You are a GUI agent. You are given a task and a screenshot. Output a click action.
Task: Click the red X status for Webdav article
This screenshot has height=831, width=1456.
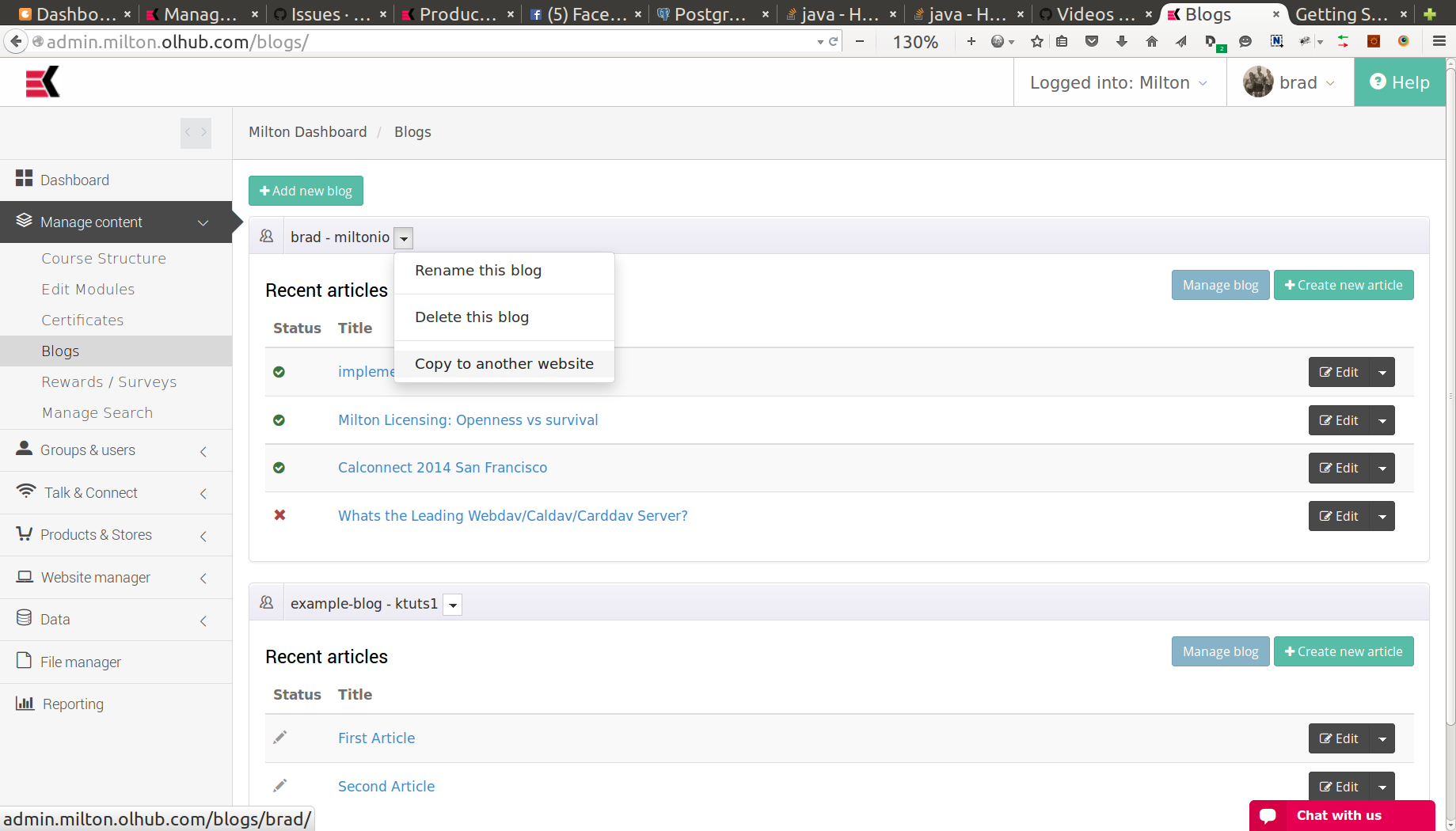click(279, 515)
